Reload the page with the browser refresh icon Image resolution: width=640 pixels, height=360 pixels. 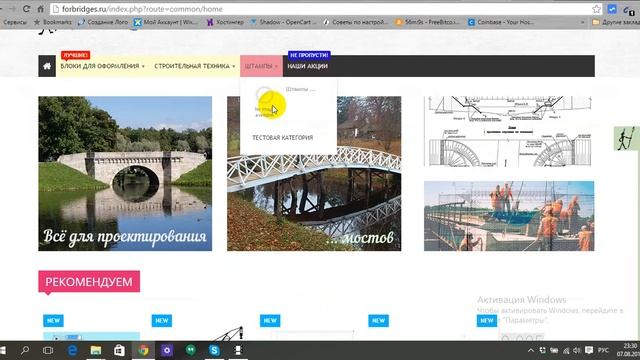tap(26, 9)
